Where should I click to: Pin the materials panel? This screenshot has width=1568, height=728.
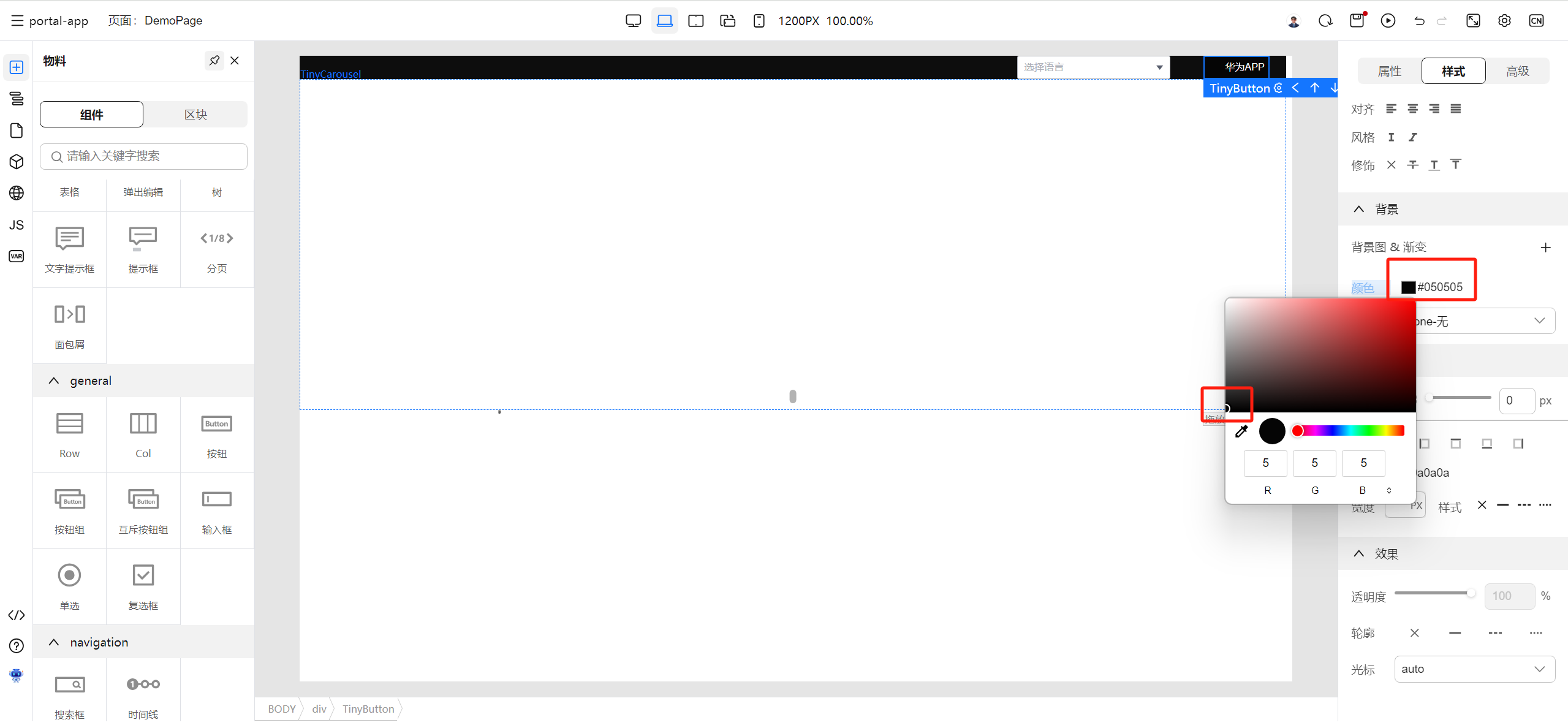(214, 61)
